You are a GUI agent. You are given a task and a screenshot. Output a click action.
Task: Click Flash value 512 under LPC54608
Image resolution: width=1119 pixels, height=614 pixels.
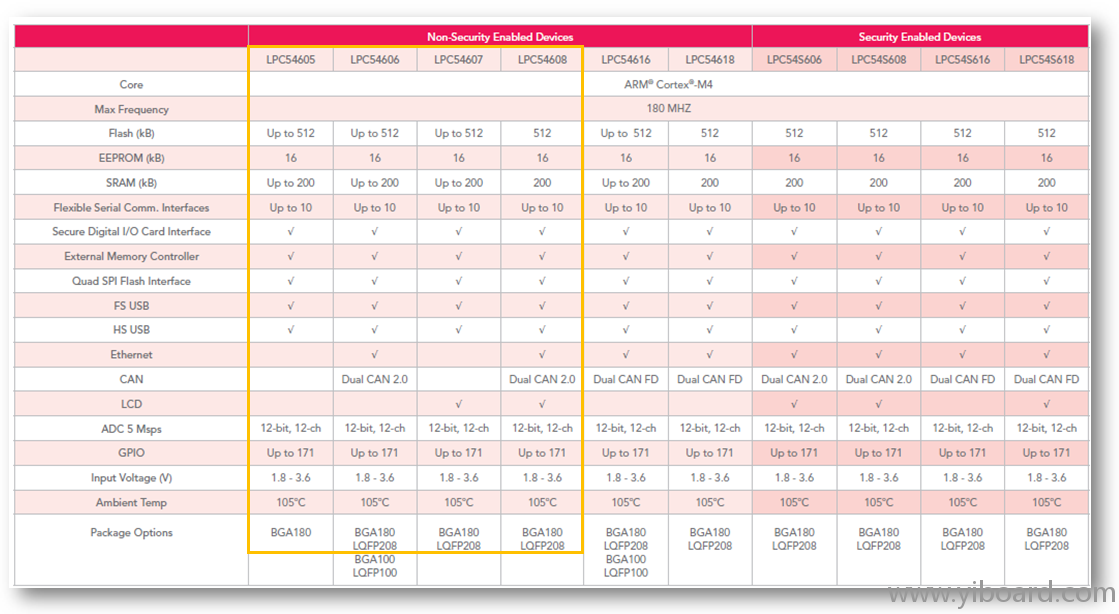coord(542,134)
